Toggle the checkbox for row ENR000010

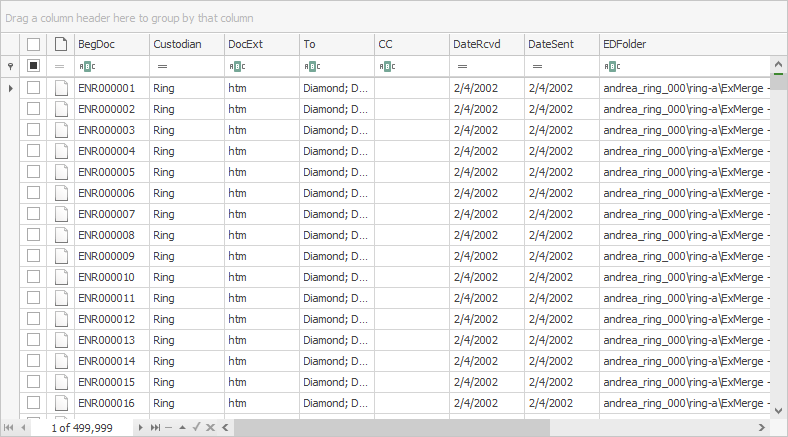(34, 277)
